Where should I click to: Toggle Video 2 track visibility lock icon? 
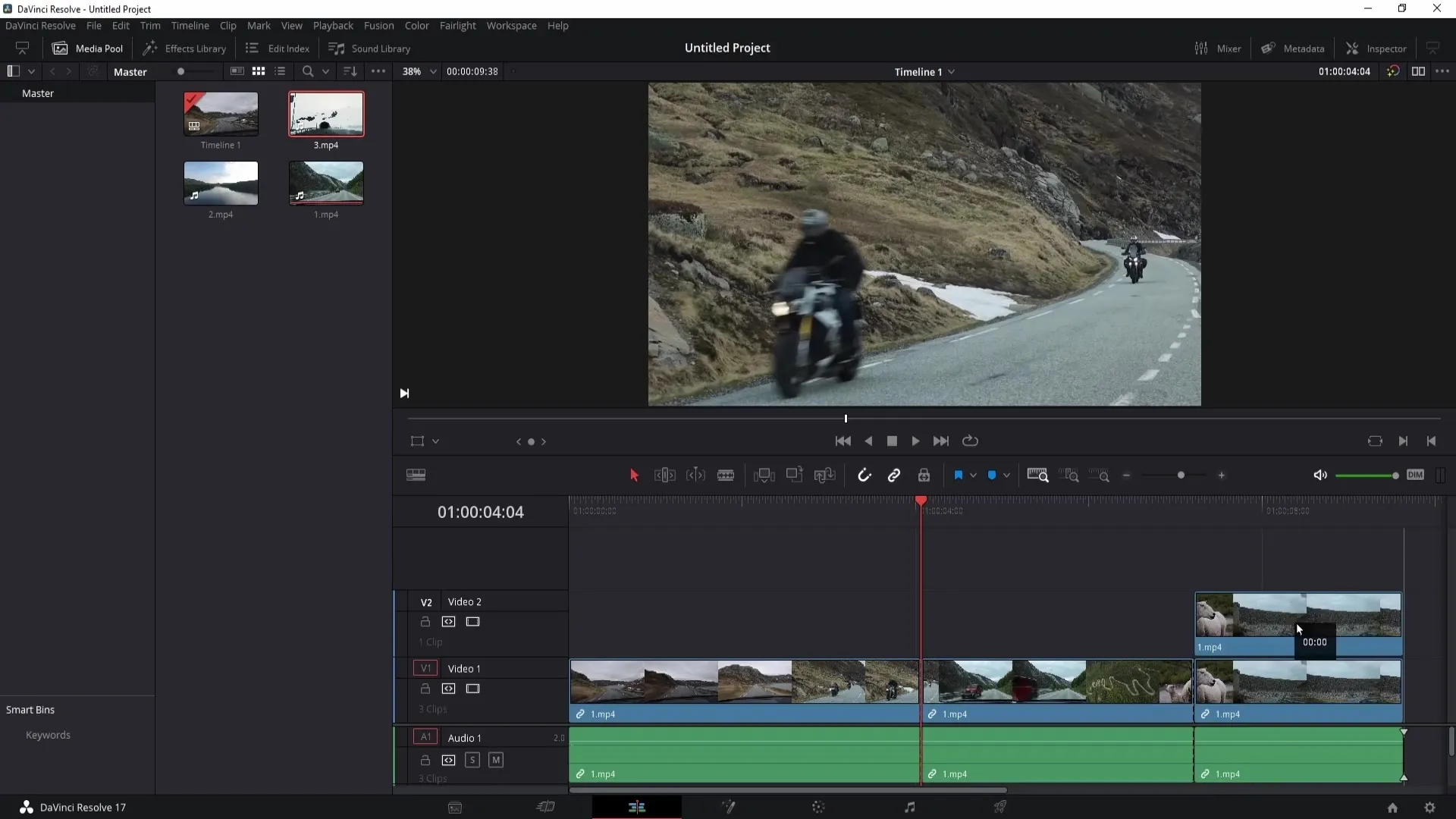pyautogui.click(x=424, y=622)
